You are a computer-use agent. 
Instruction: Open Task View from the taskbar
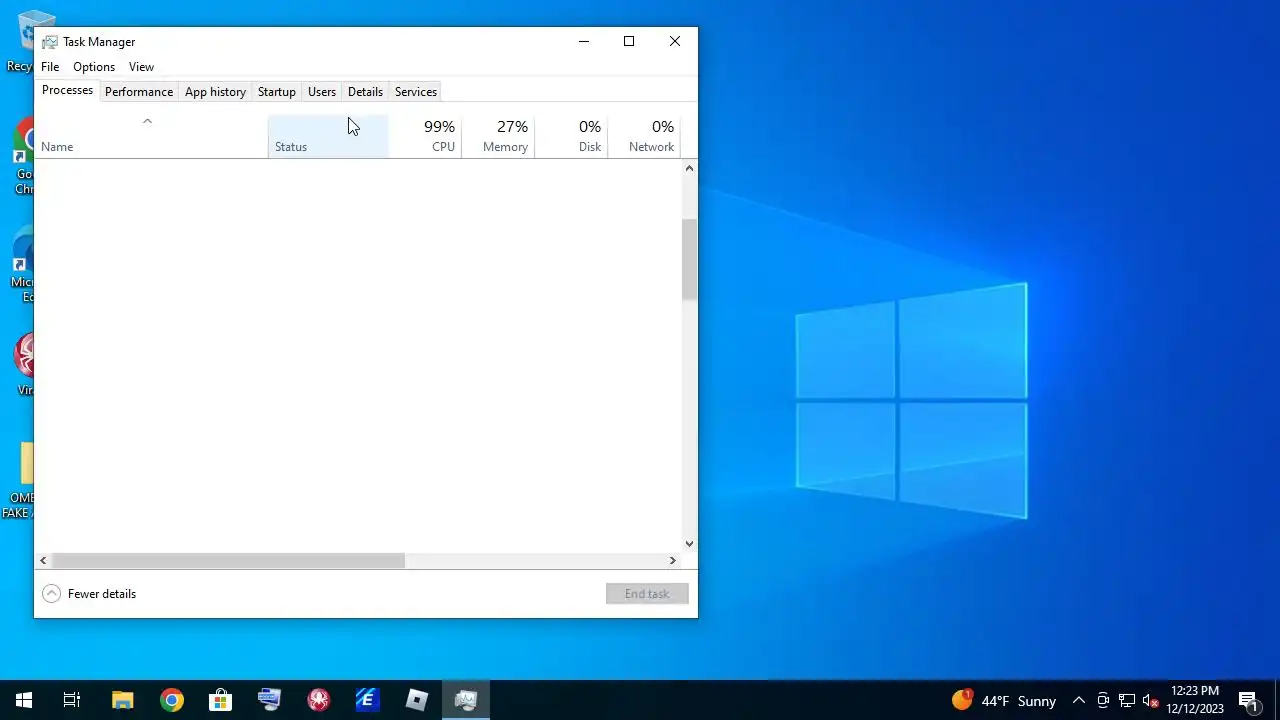(72, 700)
